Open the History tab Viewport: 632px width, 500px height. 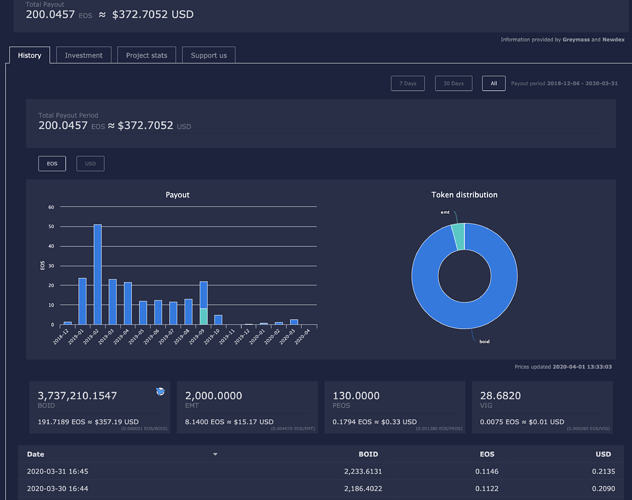coord(29,55)
